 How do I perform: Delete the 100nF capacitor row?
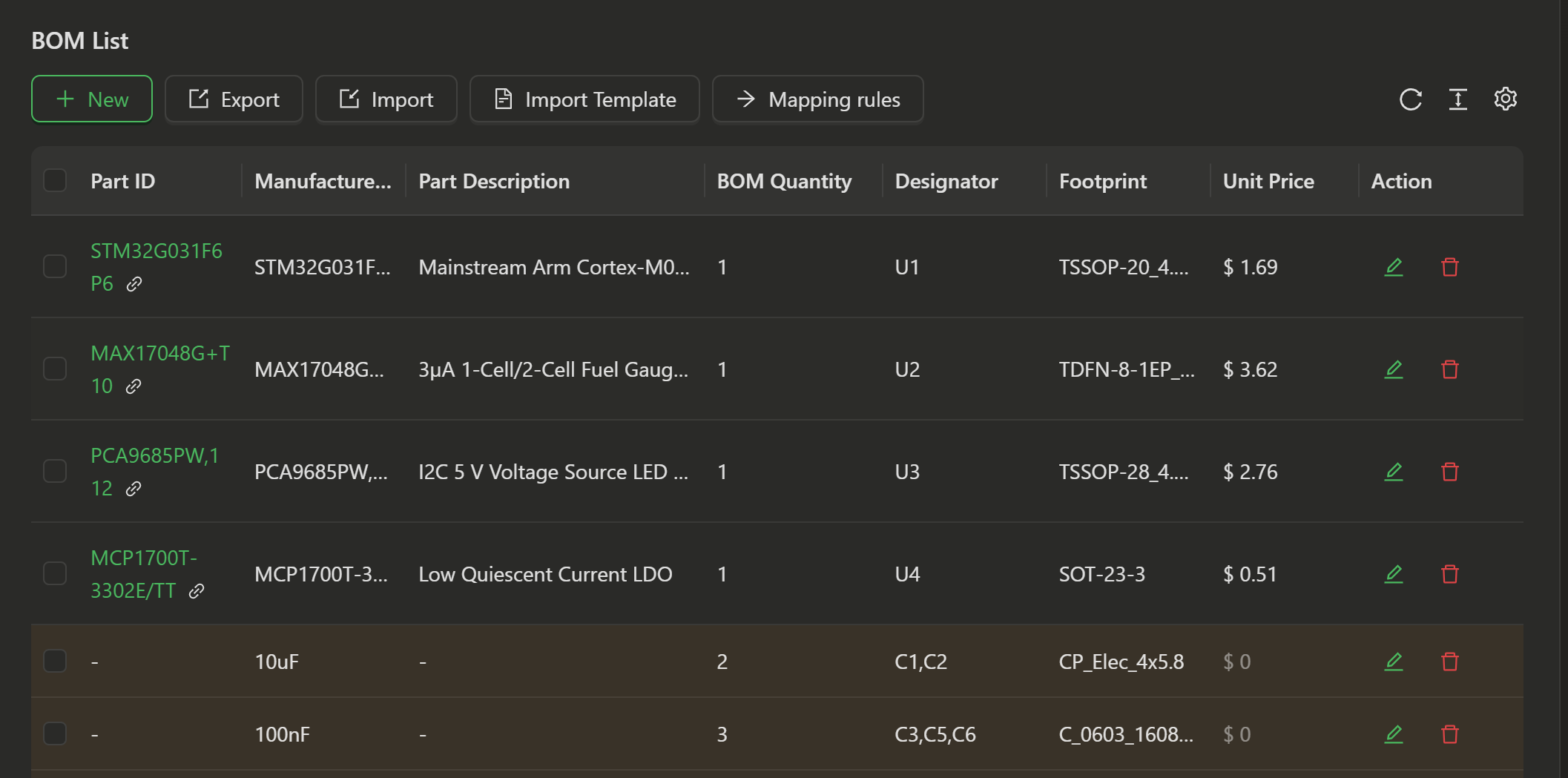pyautogui.click(x=1449, y=734)
